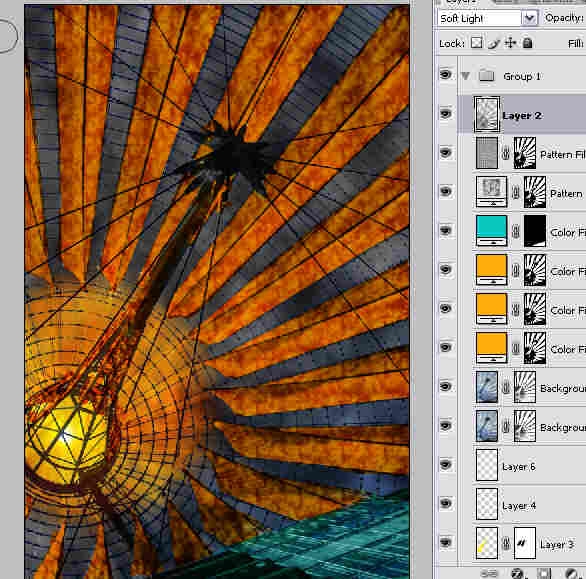The image size is (586, 579).
Task: Hide Layer 6
Action: pyautogui.click(x=445, y=464)
